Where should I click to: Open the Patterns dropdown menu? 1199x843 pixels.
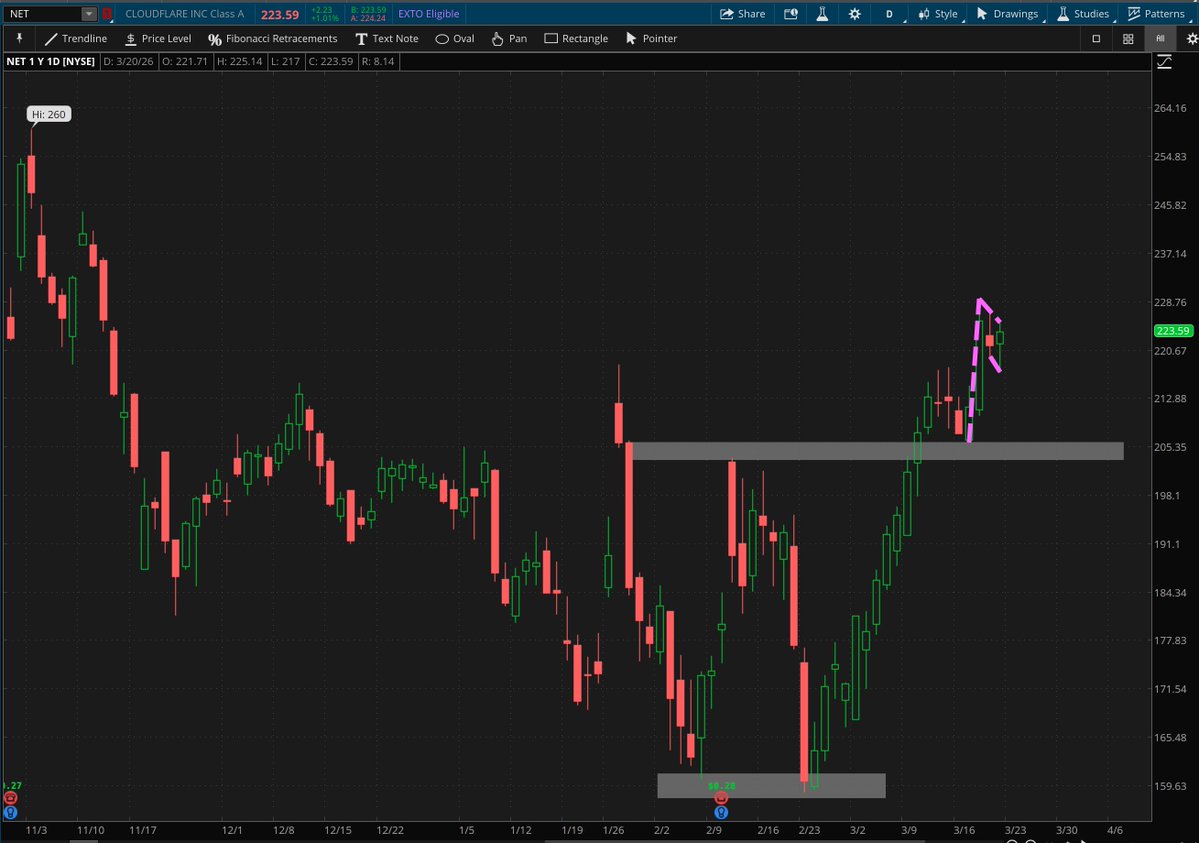(x=1156, y=14)
